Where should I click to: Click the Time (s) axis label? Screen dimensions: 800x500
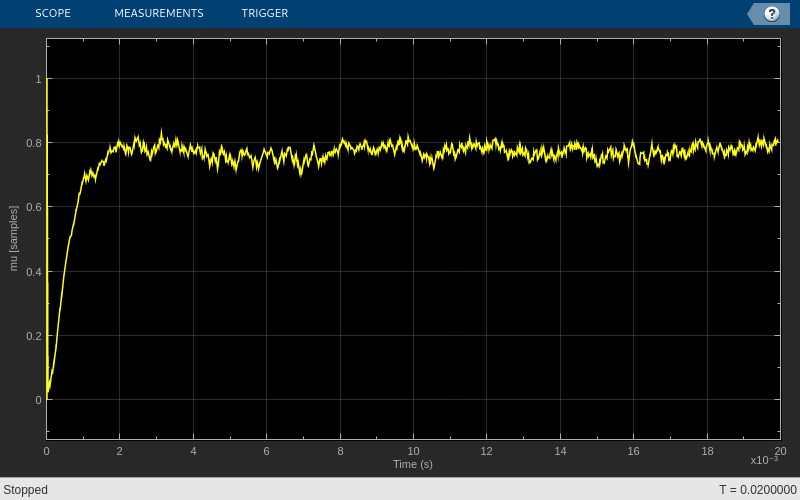[413, 464]
